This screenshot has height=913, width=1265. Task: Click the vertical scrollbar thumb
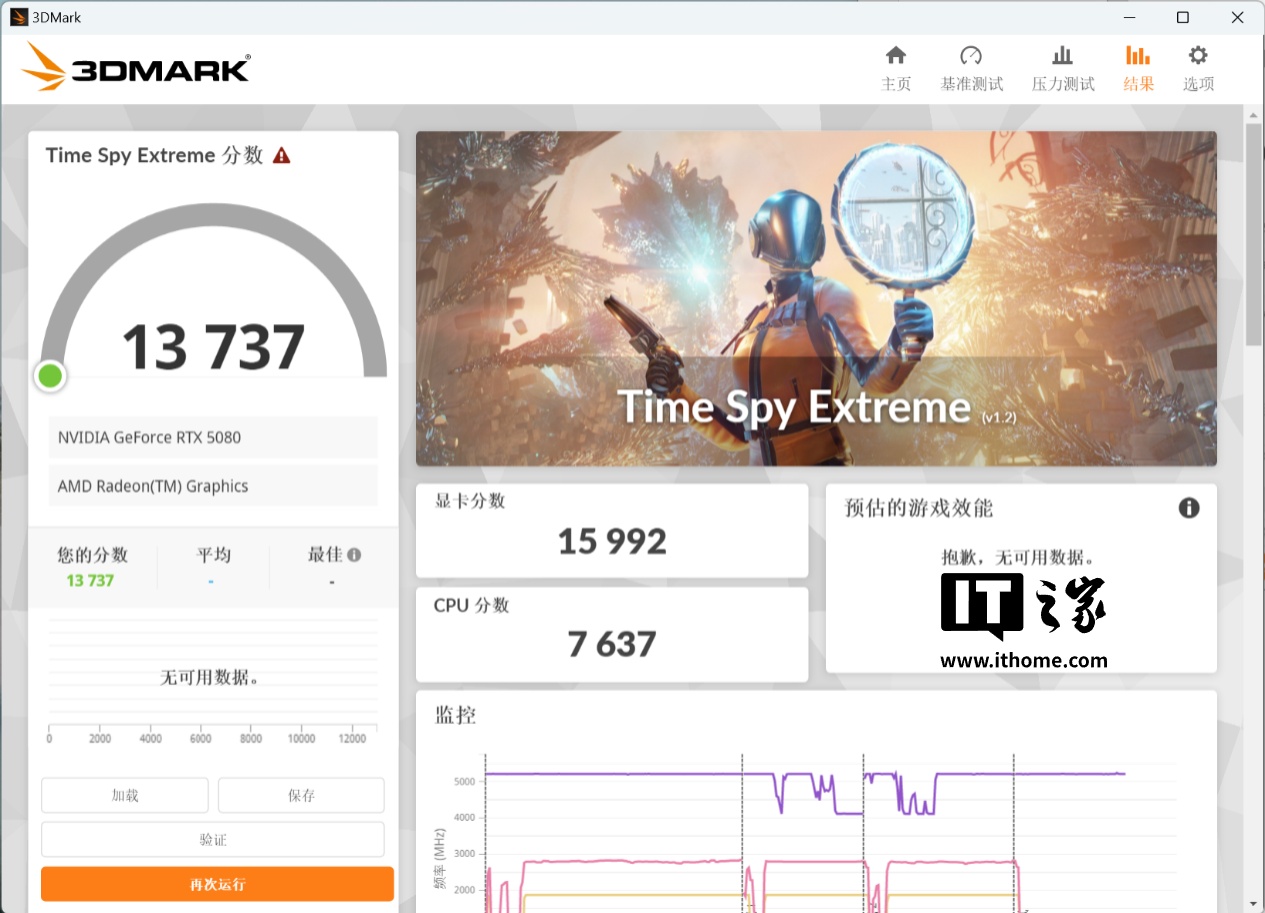(1253, 230)
